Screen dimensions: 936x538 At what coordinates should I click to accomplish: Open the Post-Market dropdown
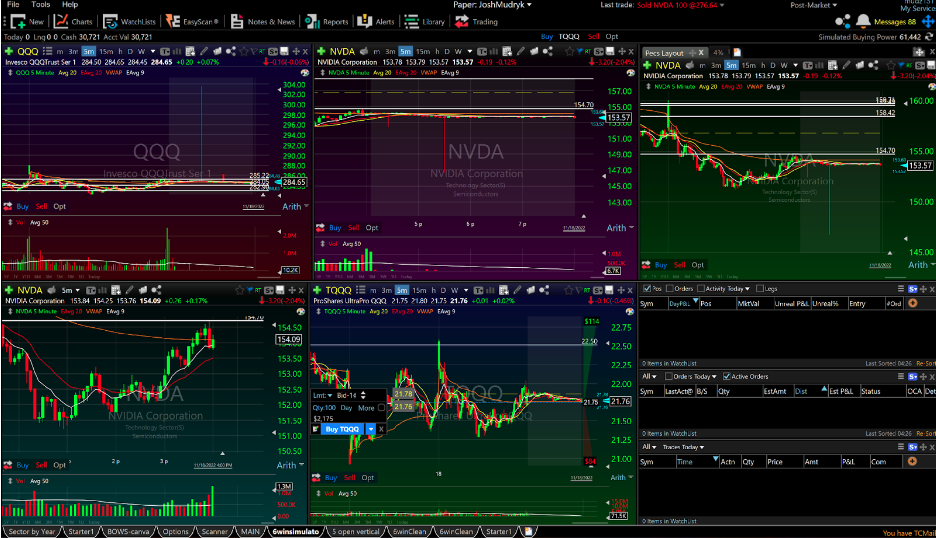[x=814, y=5]
